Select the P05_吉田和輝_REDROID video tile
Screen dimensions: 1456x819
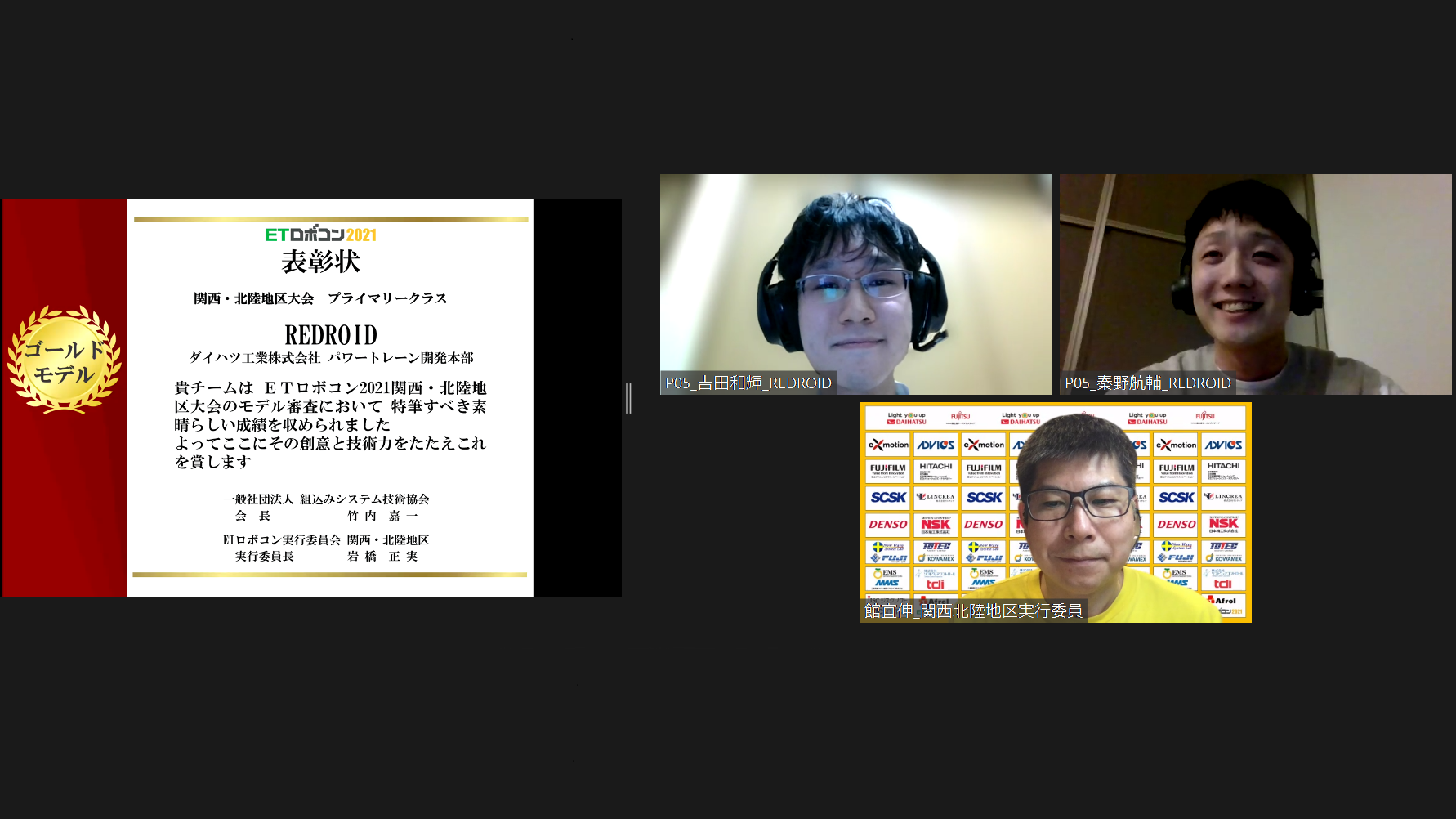855,278
